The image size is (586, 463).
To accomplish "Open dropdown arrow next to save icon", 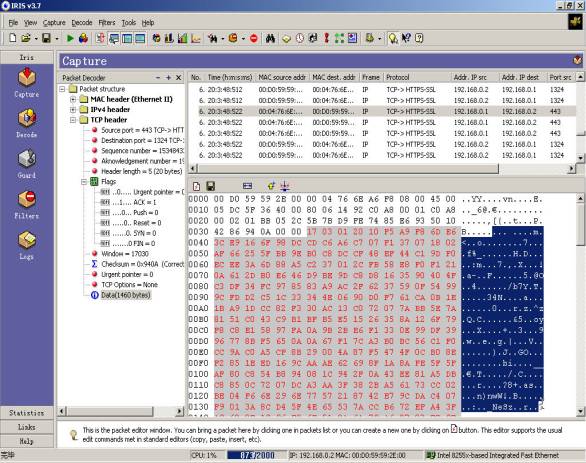I will pos(57,38).
